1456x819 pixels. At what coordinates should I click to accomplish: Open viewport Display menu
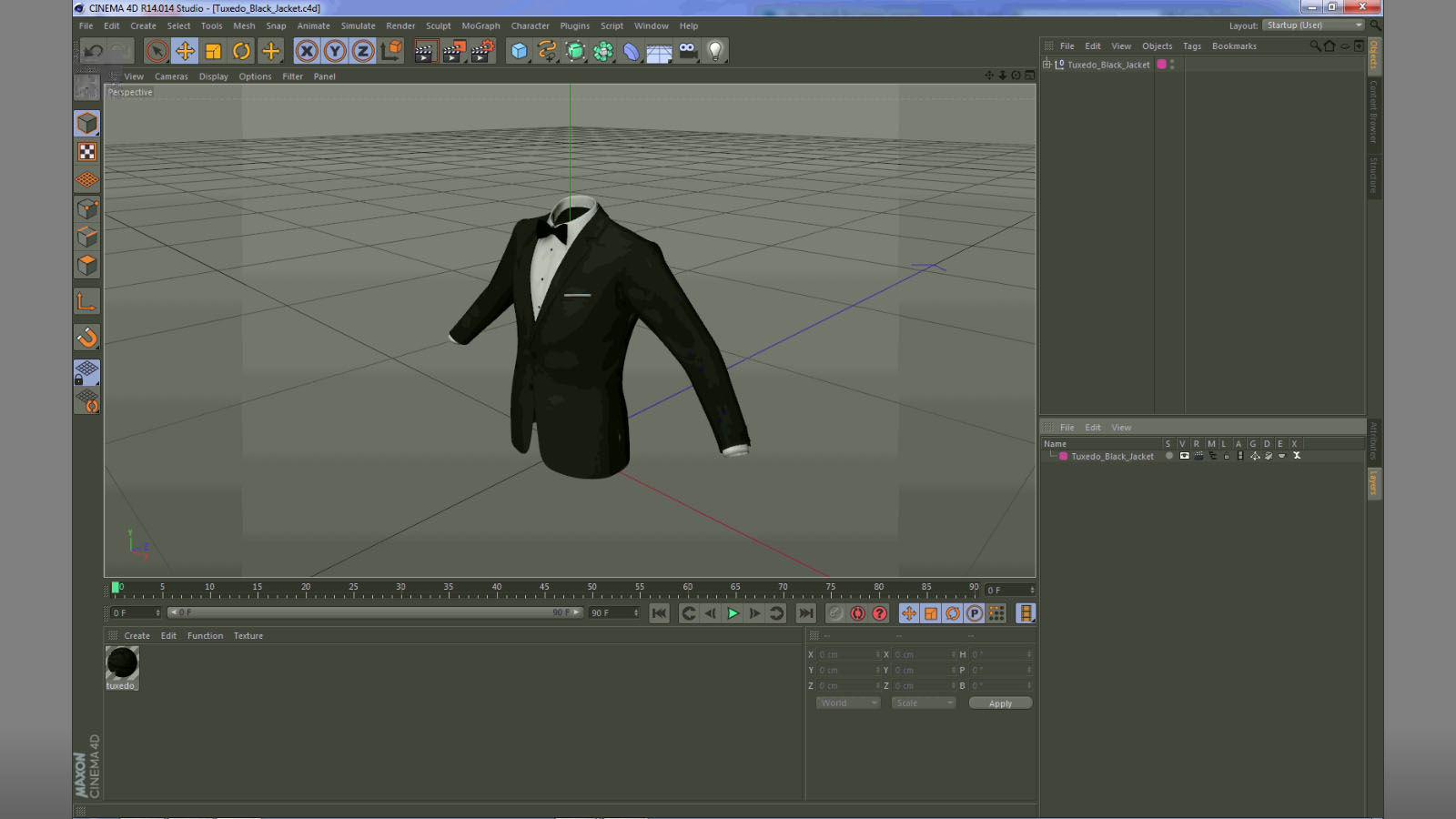click(x=214, y=77)
